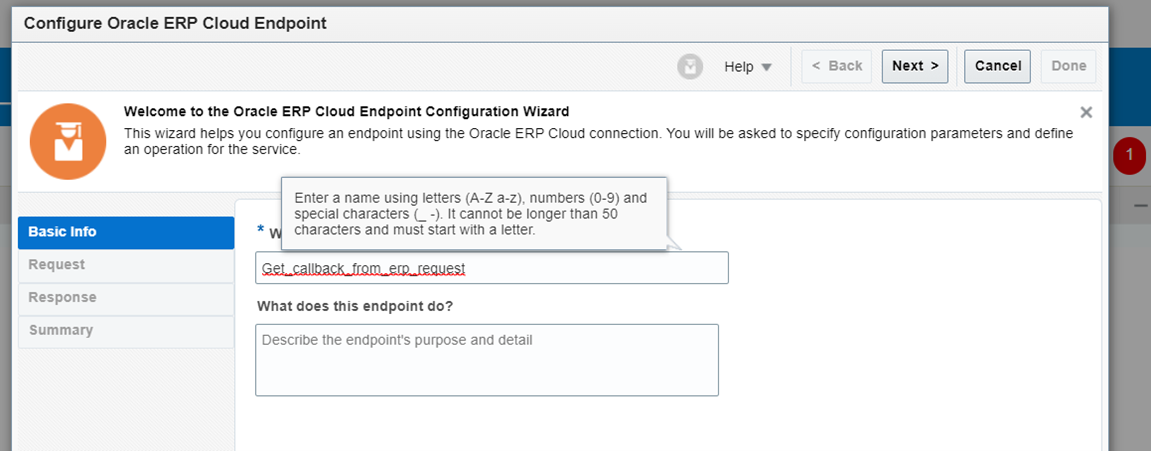Screen dimensions: 1151x451
Task: Open the Help dropdown menu
Action: [747, 66]
